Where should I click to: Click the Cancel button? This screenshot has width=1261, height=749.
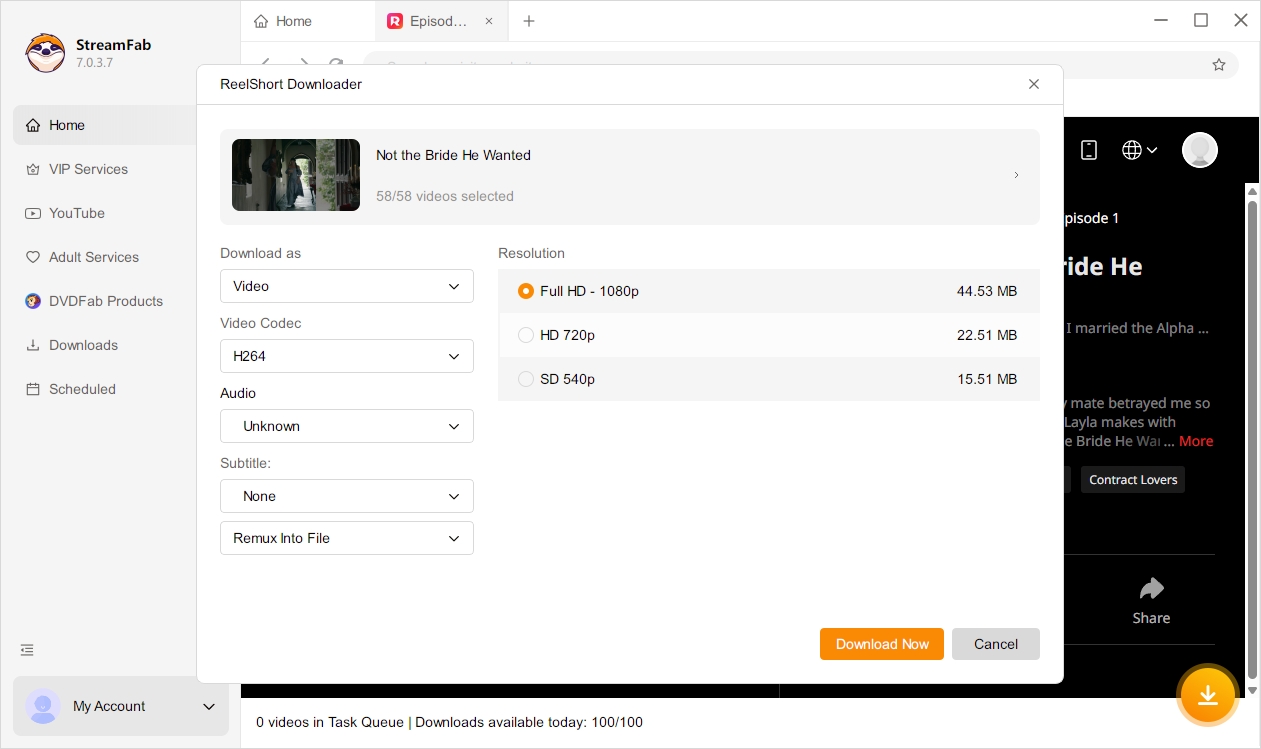click(996, 644)
